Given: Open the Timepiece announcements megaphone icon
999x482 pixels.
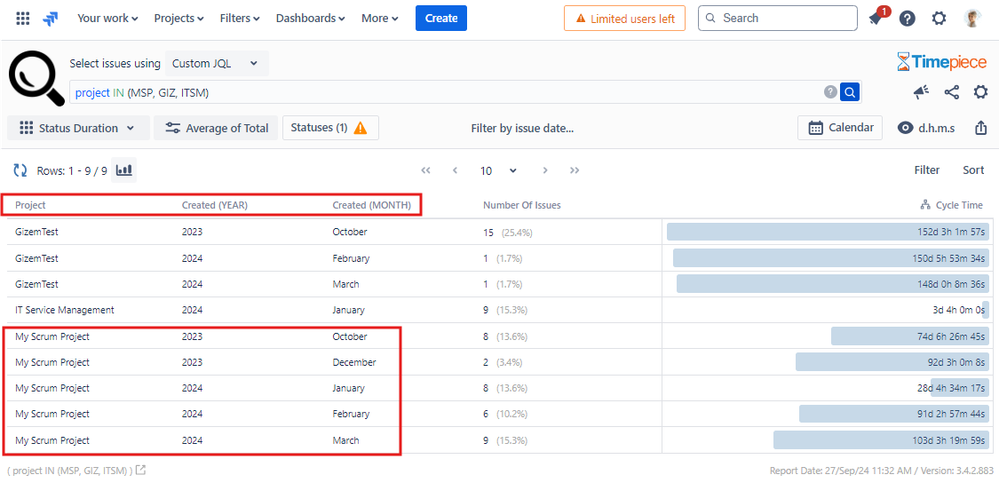Looking at the screenshot, I should [921, 92].
